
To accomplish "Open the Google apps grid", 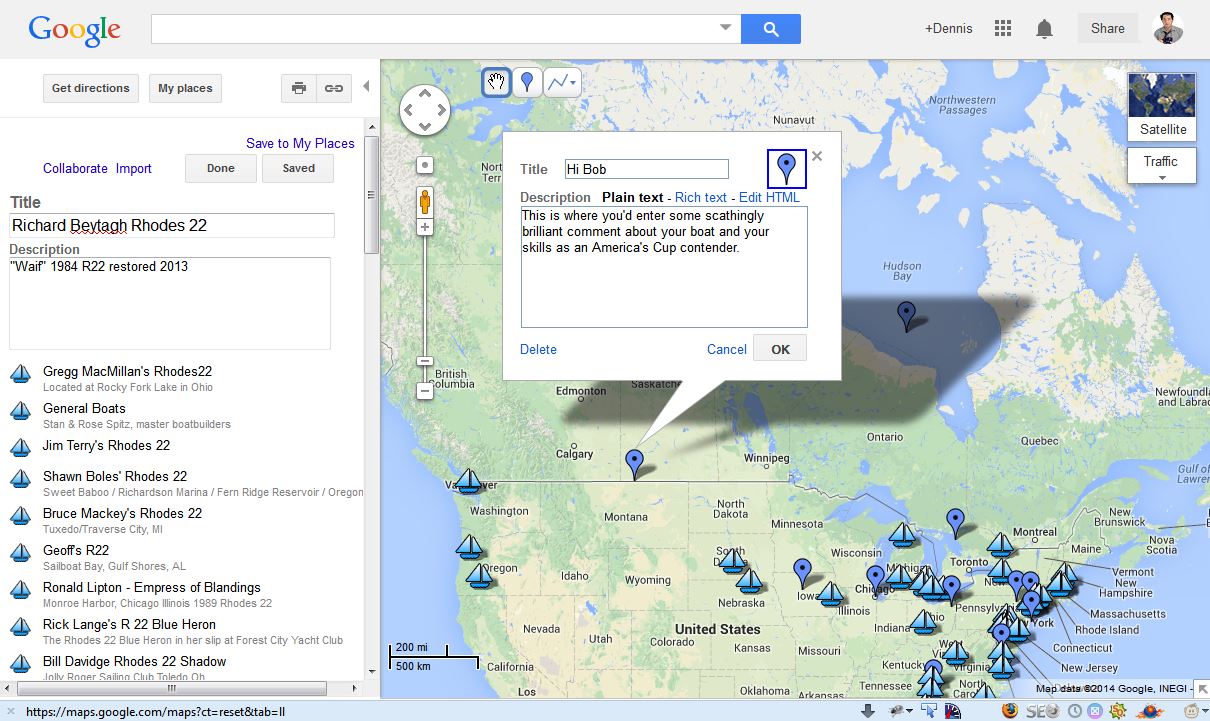I will click(1003, 29).
